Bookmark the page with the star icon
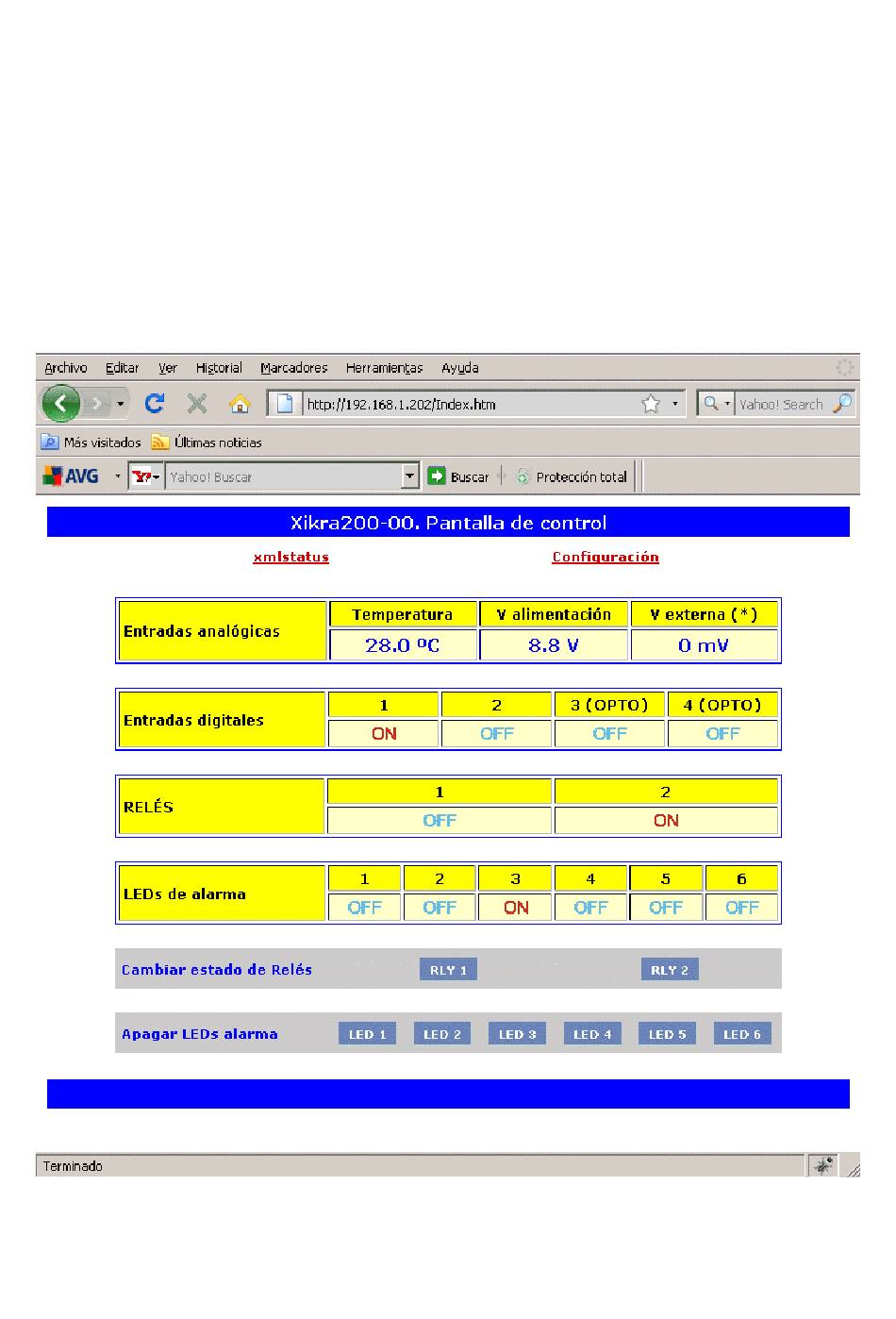The image size is (896, 1319). click(651, 404)
